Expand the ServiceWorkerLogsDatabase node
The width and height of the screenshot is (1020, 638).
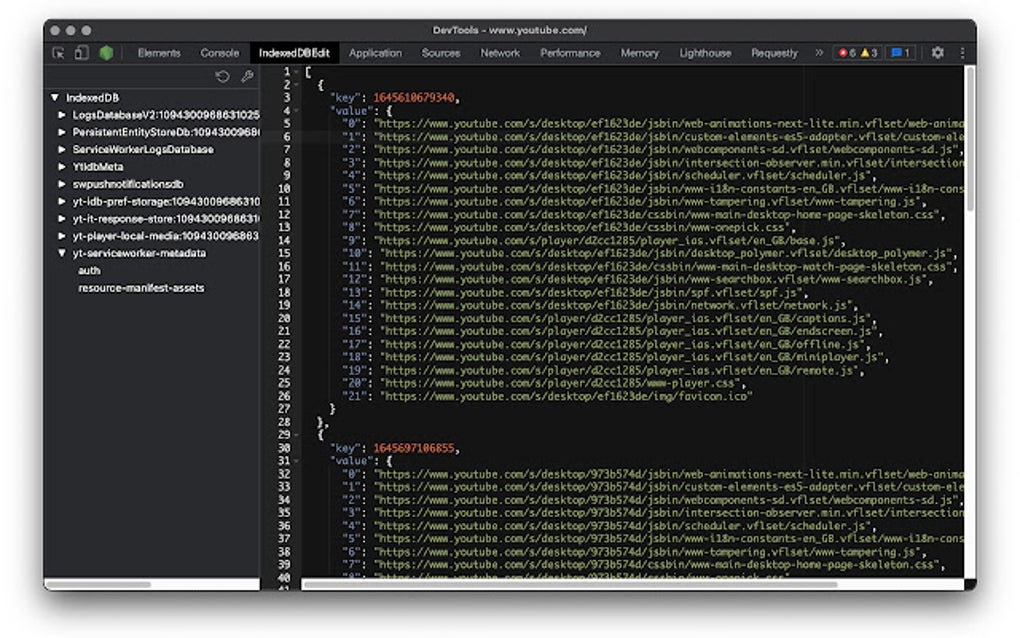(62, 150)
